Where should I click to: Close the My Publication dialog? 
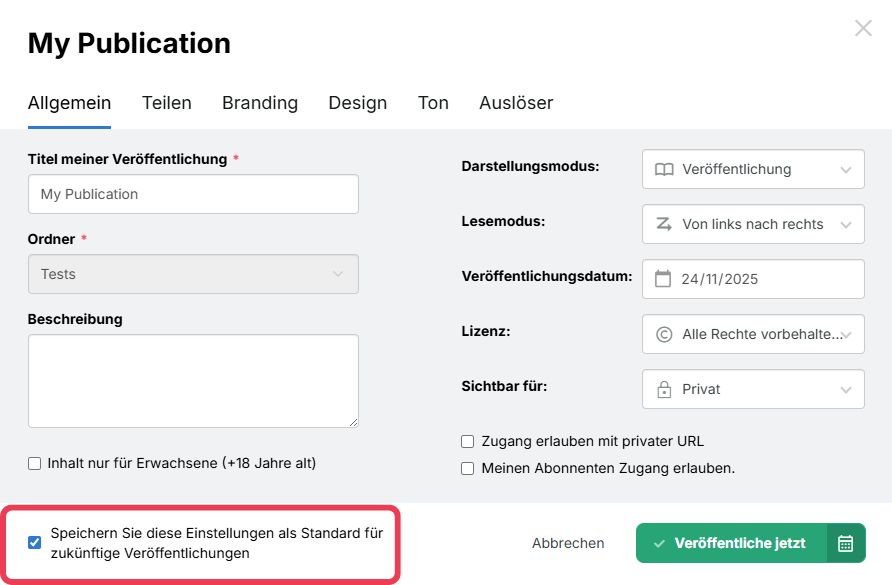coord(863,28)
